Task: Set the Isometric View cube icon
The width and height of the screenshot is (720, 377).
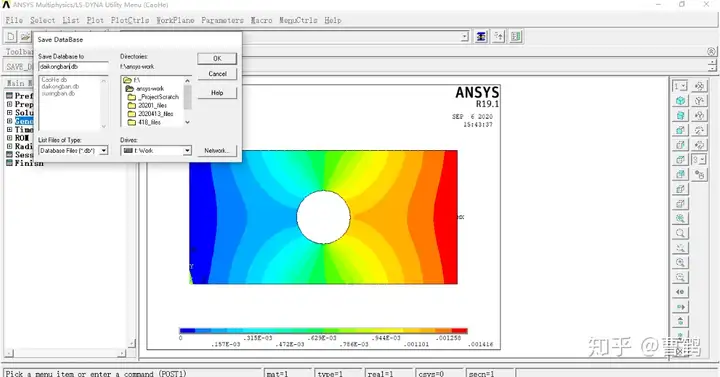Action: (x=681, y=101)
